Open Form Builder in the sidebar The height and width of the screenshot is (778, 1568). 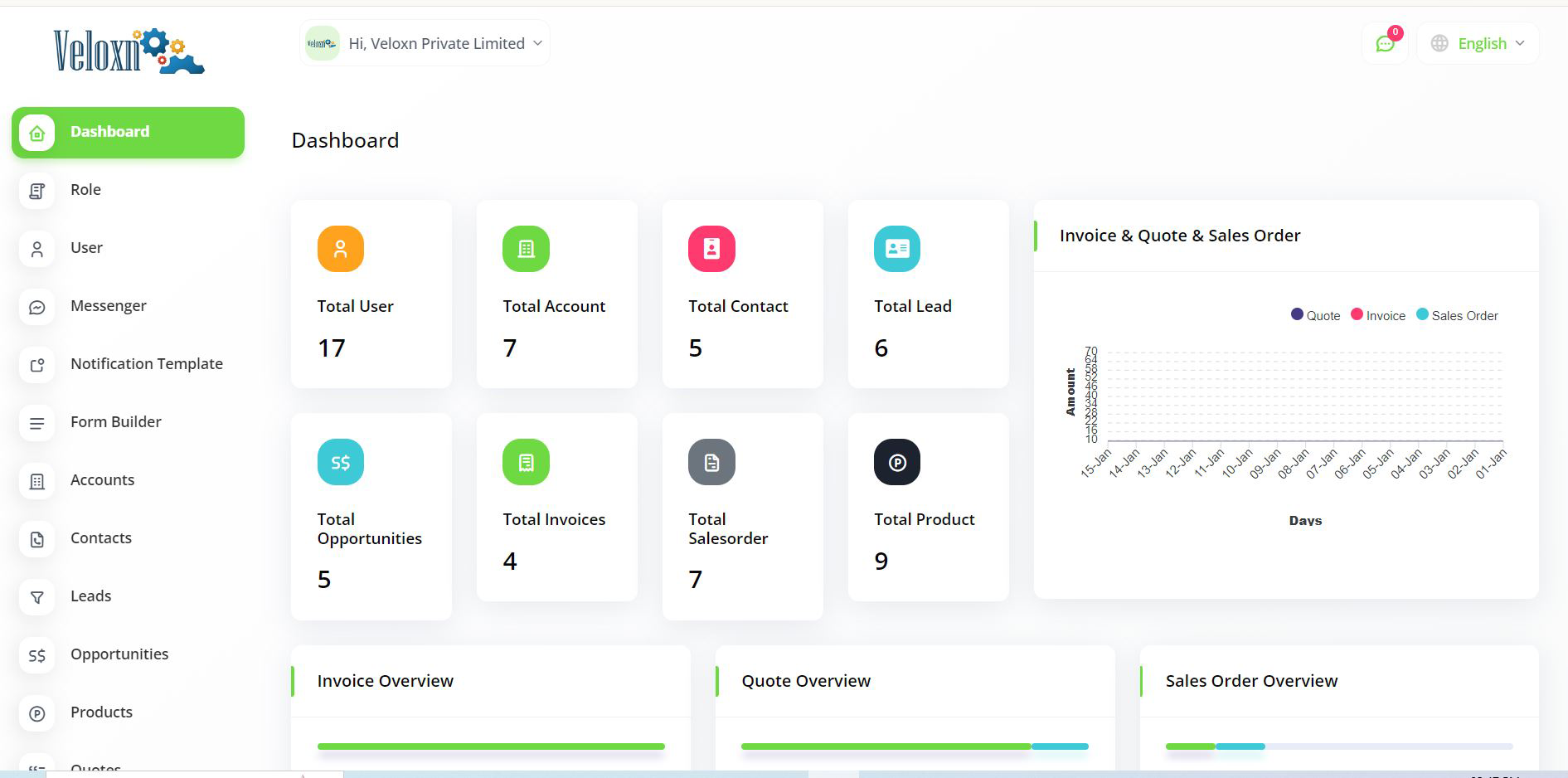tap(115, 422)
